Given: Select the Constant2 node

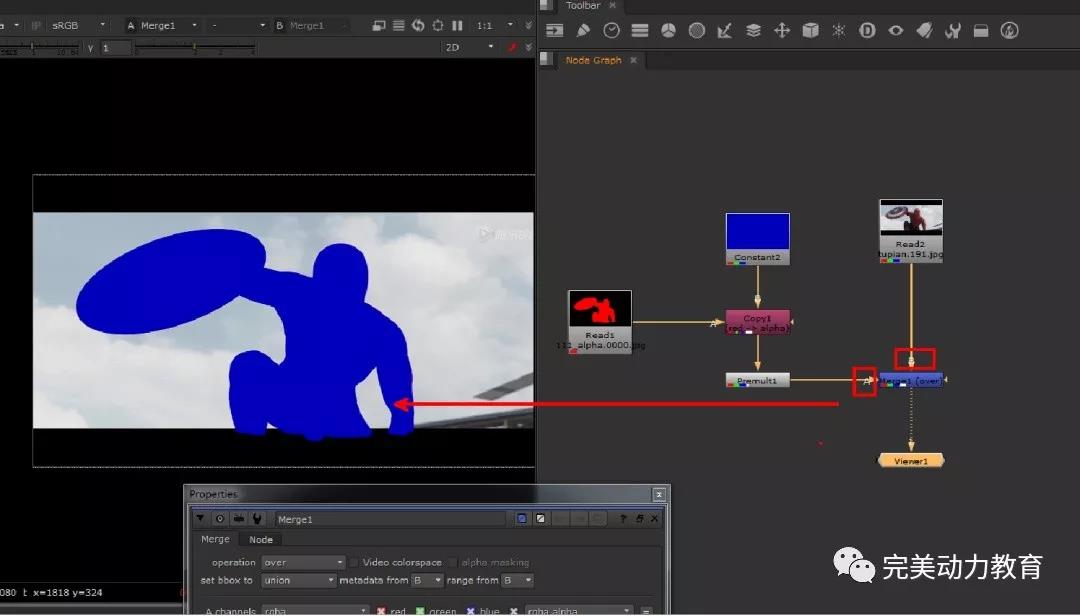Looking at the screenshot, I should pos(758,238).
